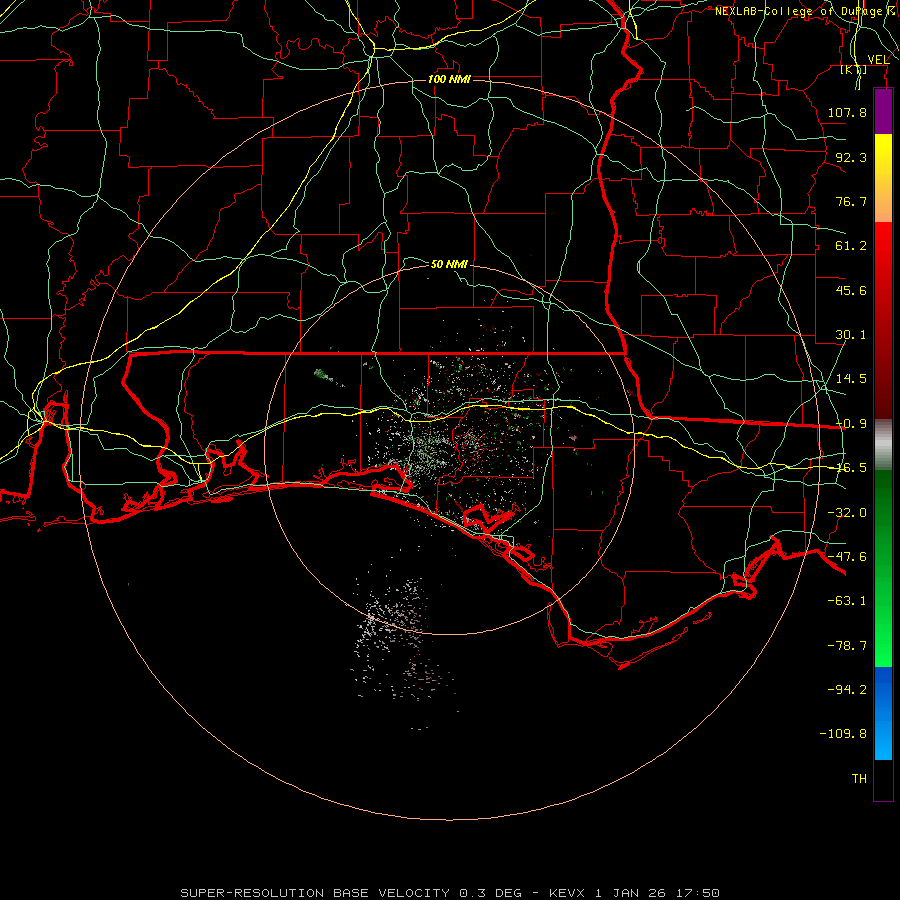
Task: Select the -78.7 legend value
Action: pos(847,646)
